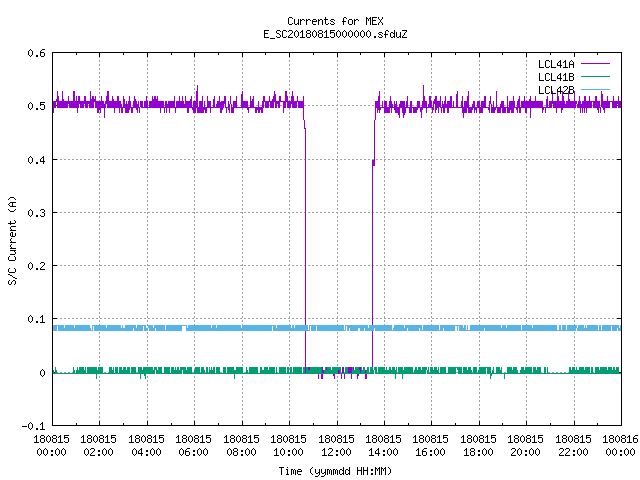The width and height of the screenshot is (640, 480).
Task: Click the y-axis label 'S/C Current (A)'
Action: tap(13, 240)
